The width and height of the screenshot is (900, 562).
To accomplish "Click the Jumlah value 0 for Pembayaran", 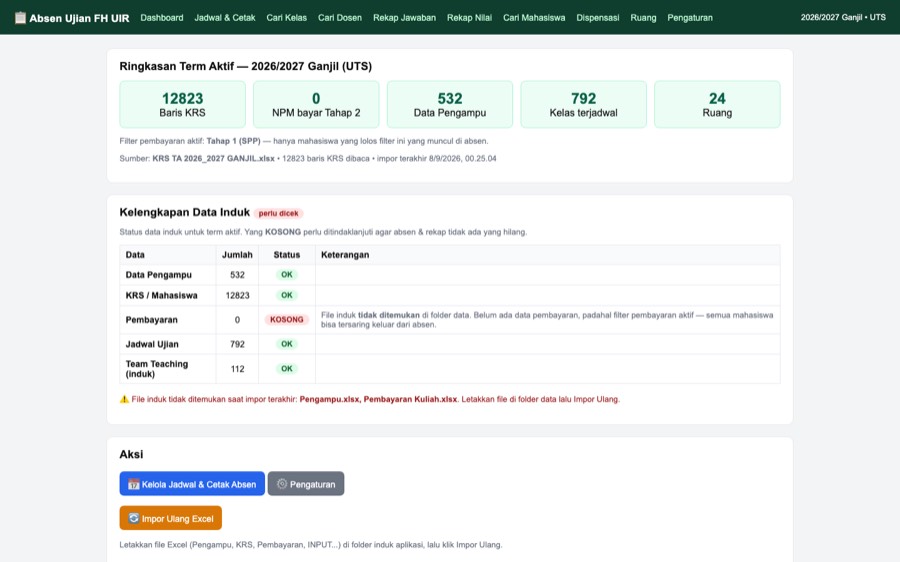I will 237,320.
